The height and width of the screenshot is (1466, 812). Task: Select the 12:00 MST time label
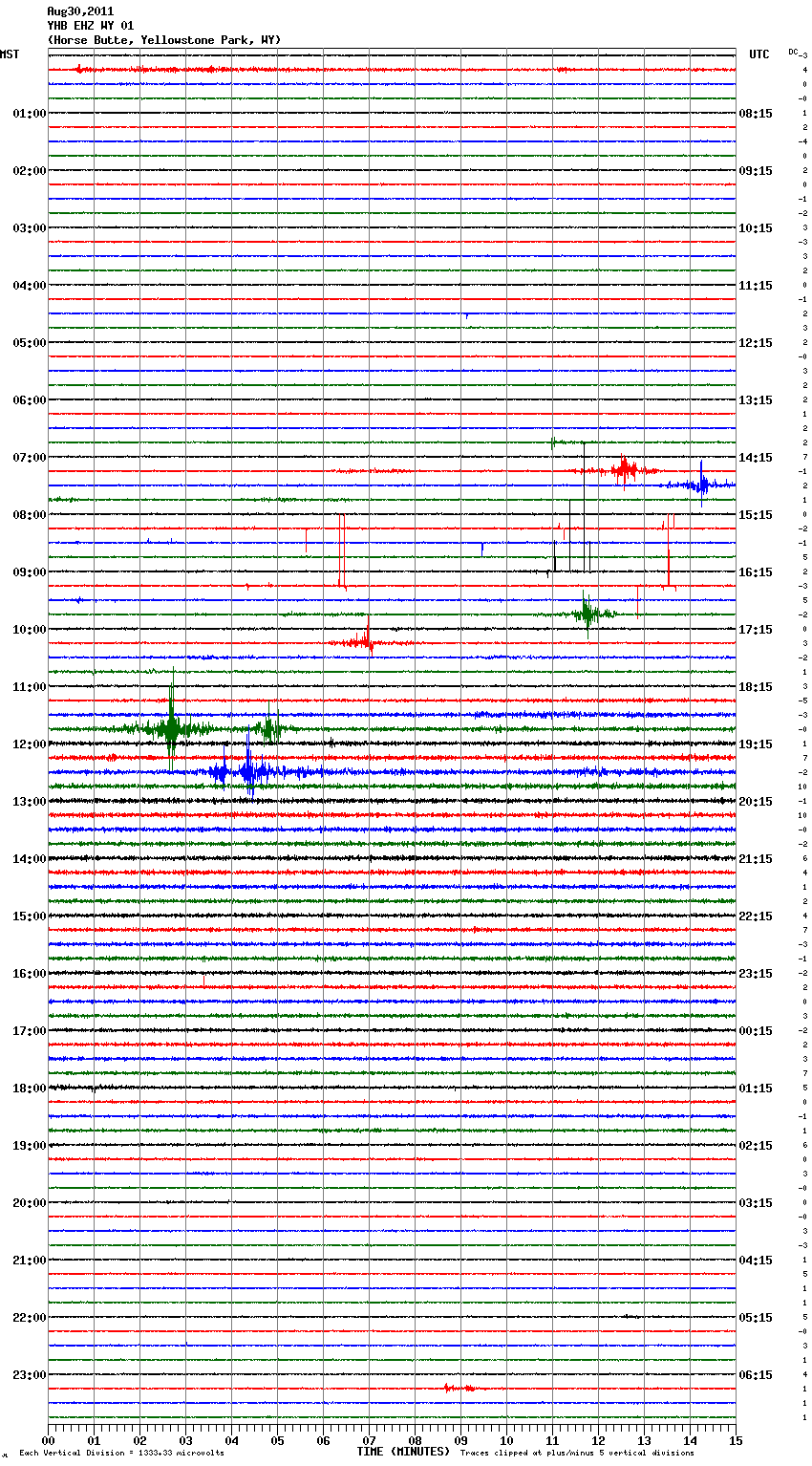point(29,744)
